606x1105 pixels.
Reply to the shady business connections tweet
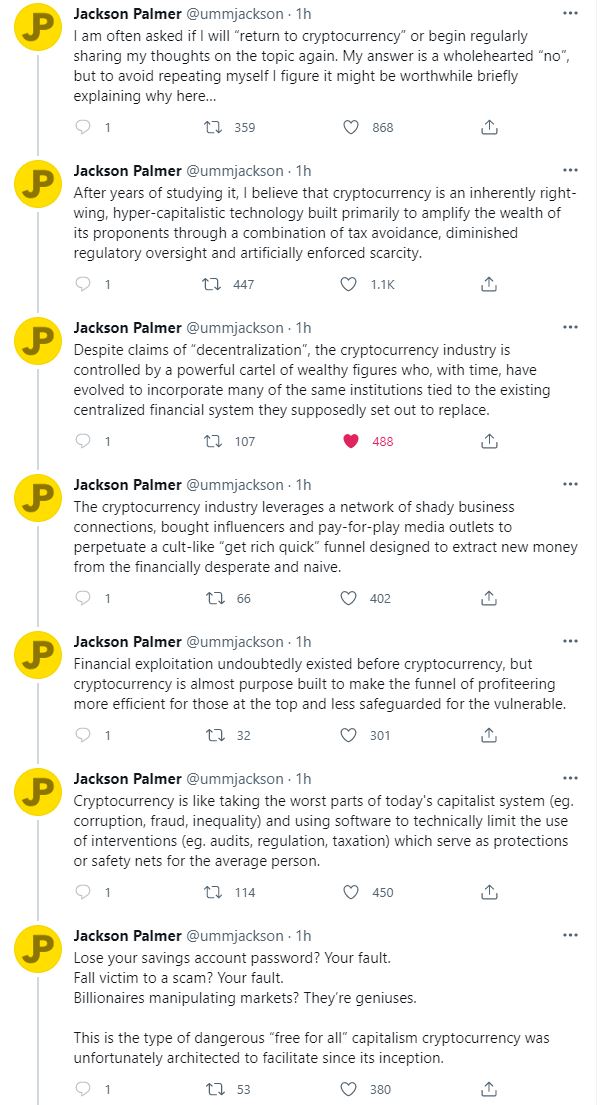pos(84,598)
